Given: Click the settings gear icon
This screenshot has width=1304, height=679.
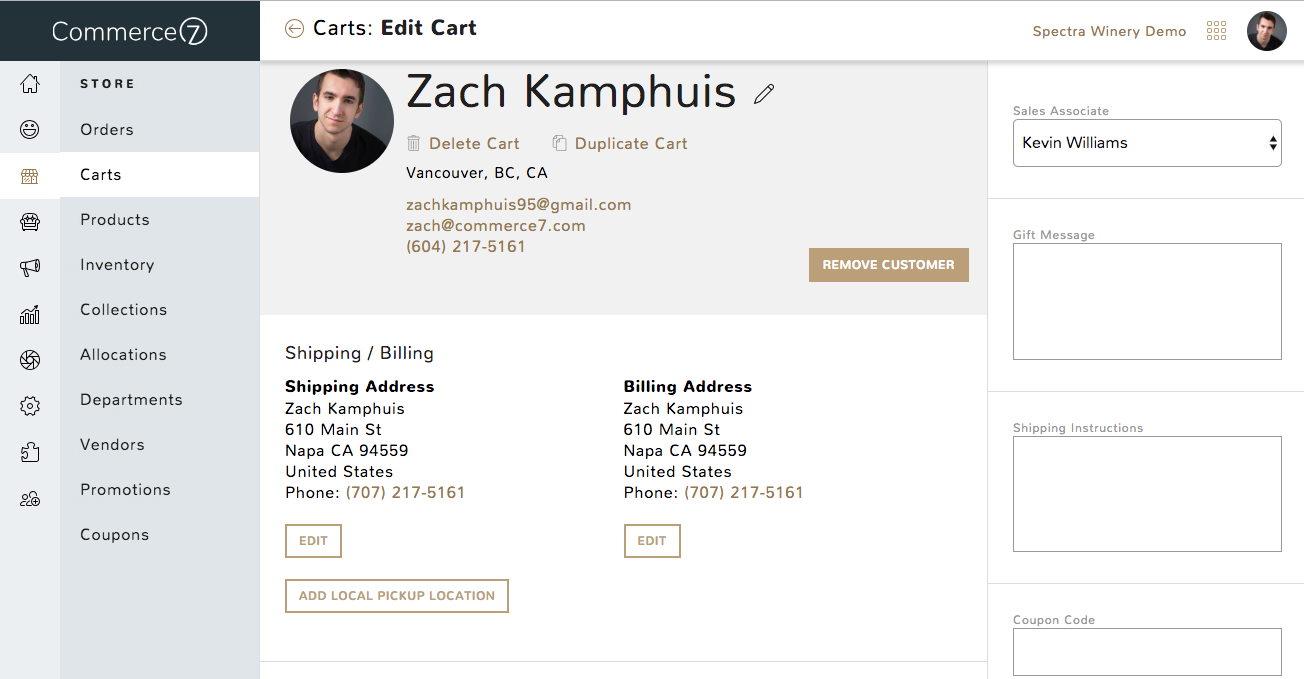Looking at the screenshot, I should [x=30, y=406].
